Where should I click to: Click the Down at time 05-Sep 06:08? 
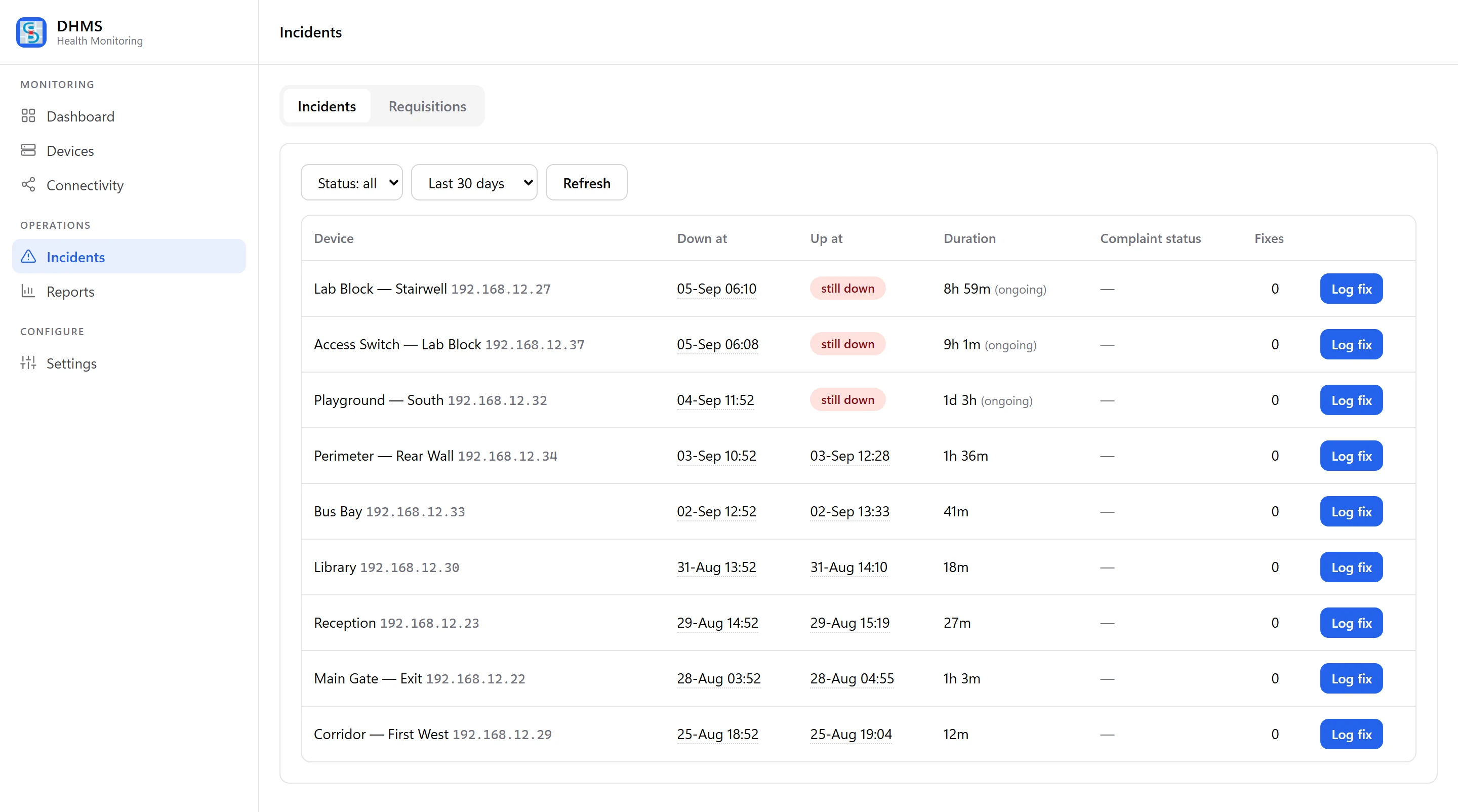point(718,344)
